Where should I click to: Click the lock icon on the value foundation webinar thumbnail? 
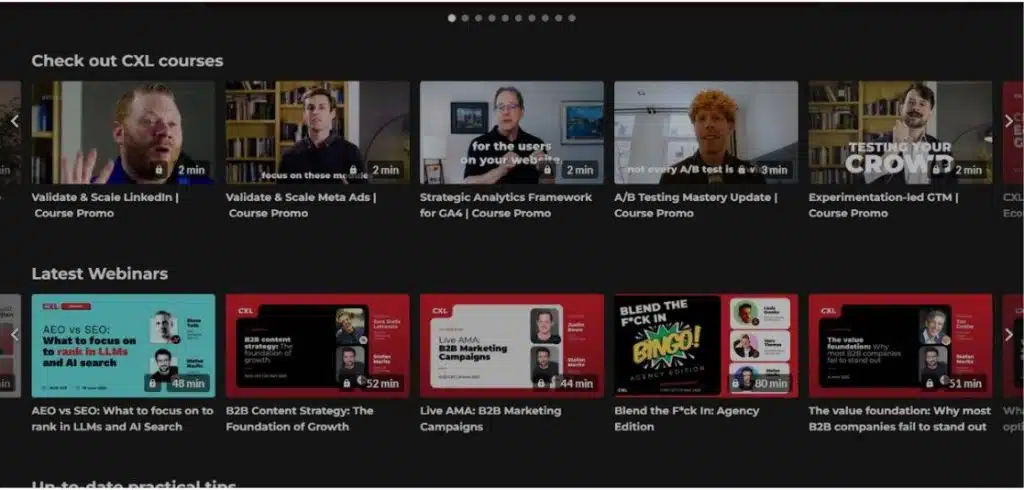click(929, 384)
